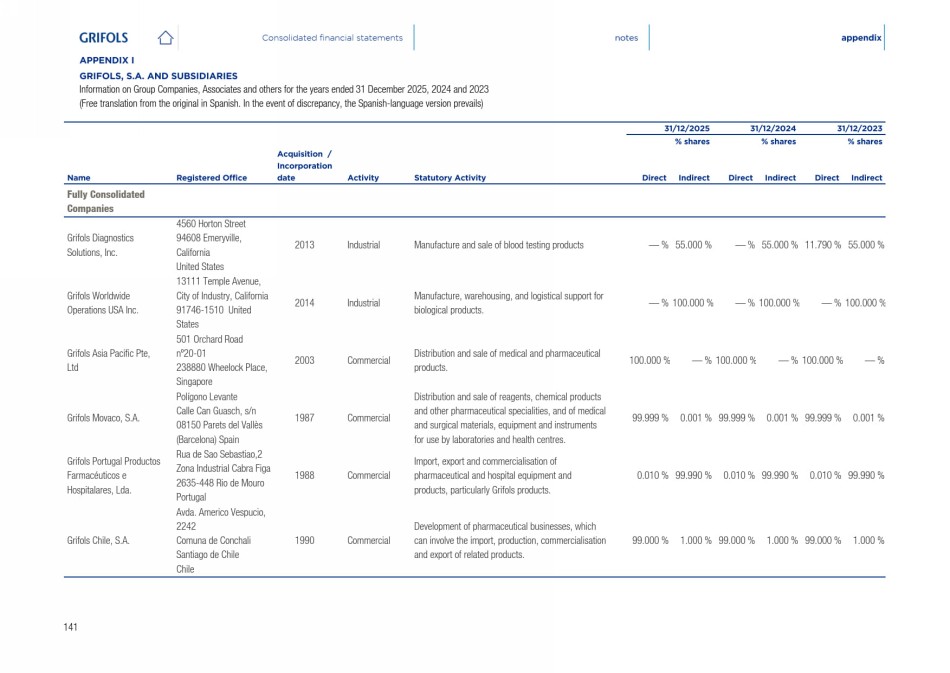Click the 31/12/2023 column group header
Screen dimensions: 950x673
pyautogui.click(x=860, y=128)
